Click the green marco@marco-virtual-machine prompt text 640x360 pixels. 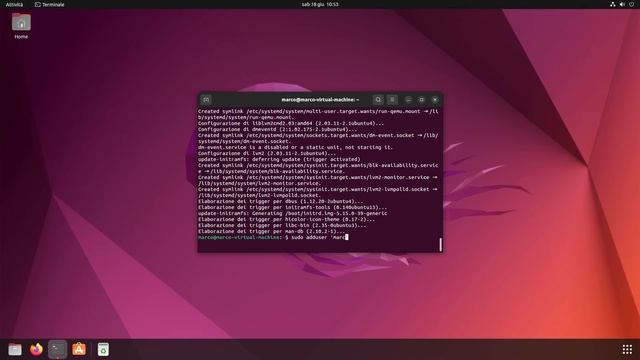[x=240, y=237]
